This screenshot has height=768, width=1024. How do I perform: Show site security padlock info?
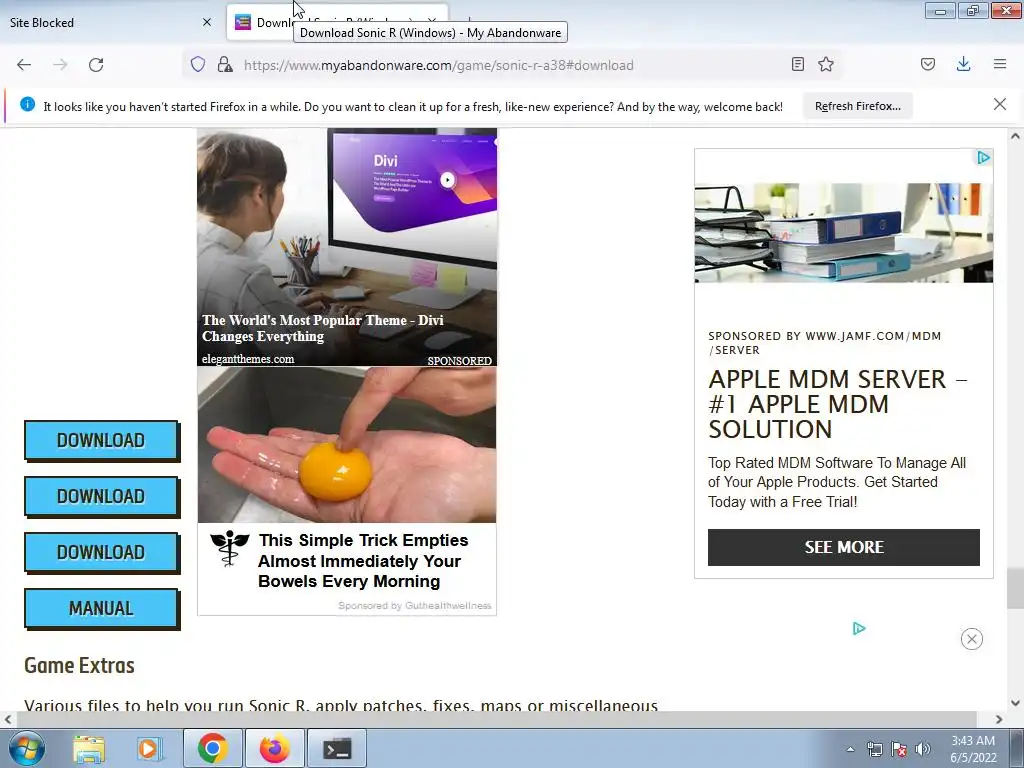point(225,64)
